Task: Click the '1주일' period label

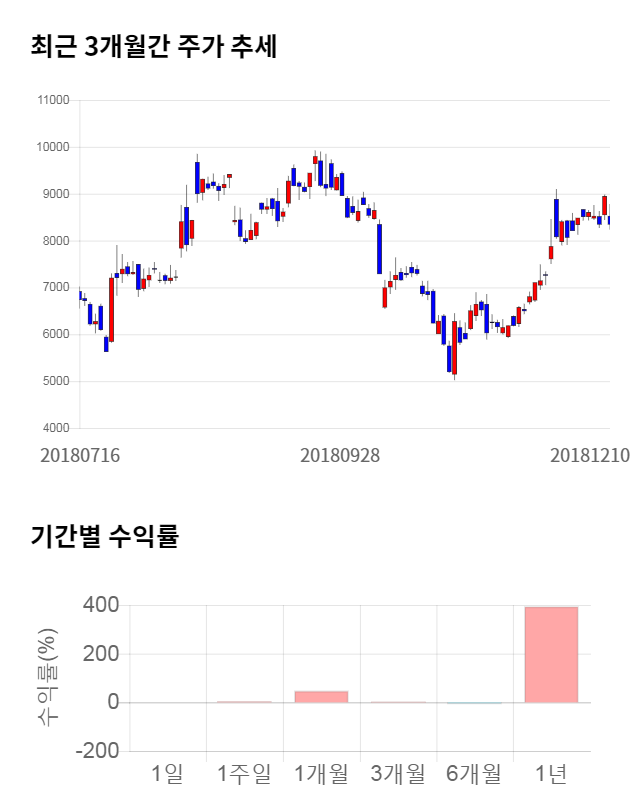Action: click(244, 773)
